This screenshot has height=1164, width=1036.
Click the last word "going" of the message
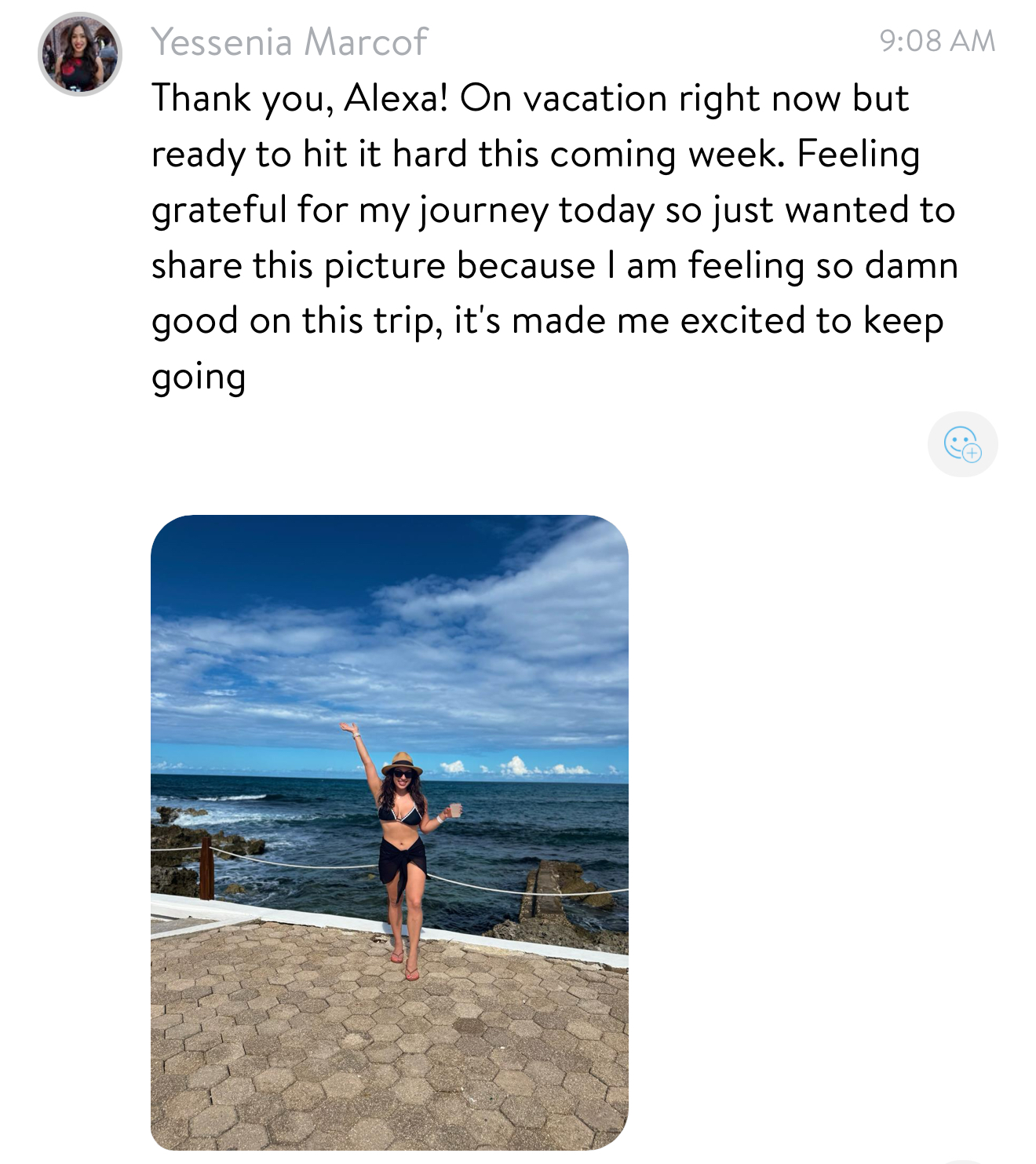tap(199, 378)
